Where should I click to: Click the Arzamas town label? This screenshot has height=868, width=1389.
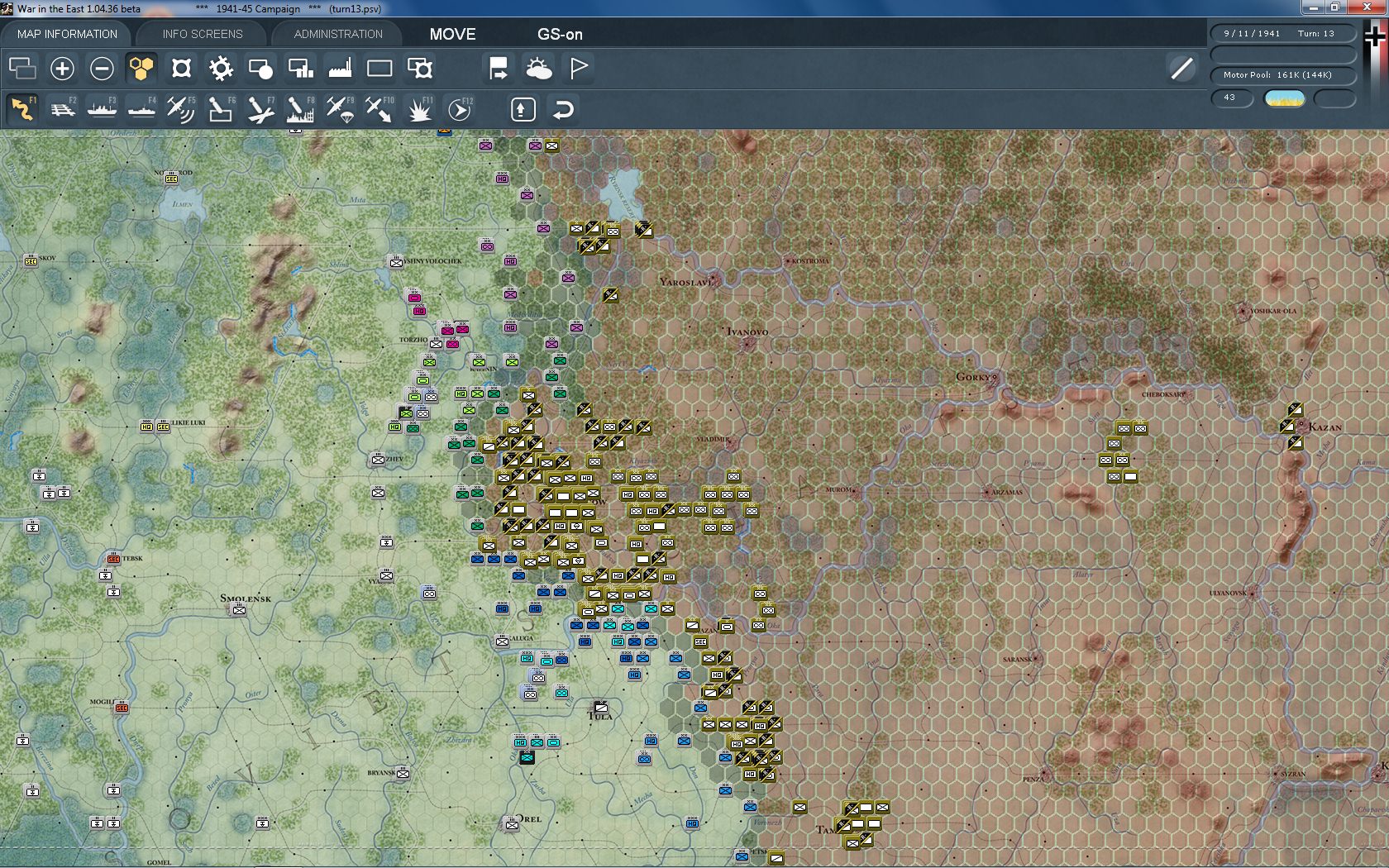(1007, 492)
